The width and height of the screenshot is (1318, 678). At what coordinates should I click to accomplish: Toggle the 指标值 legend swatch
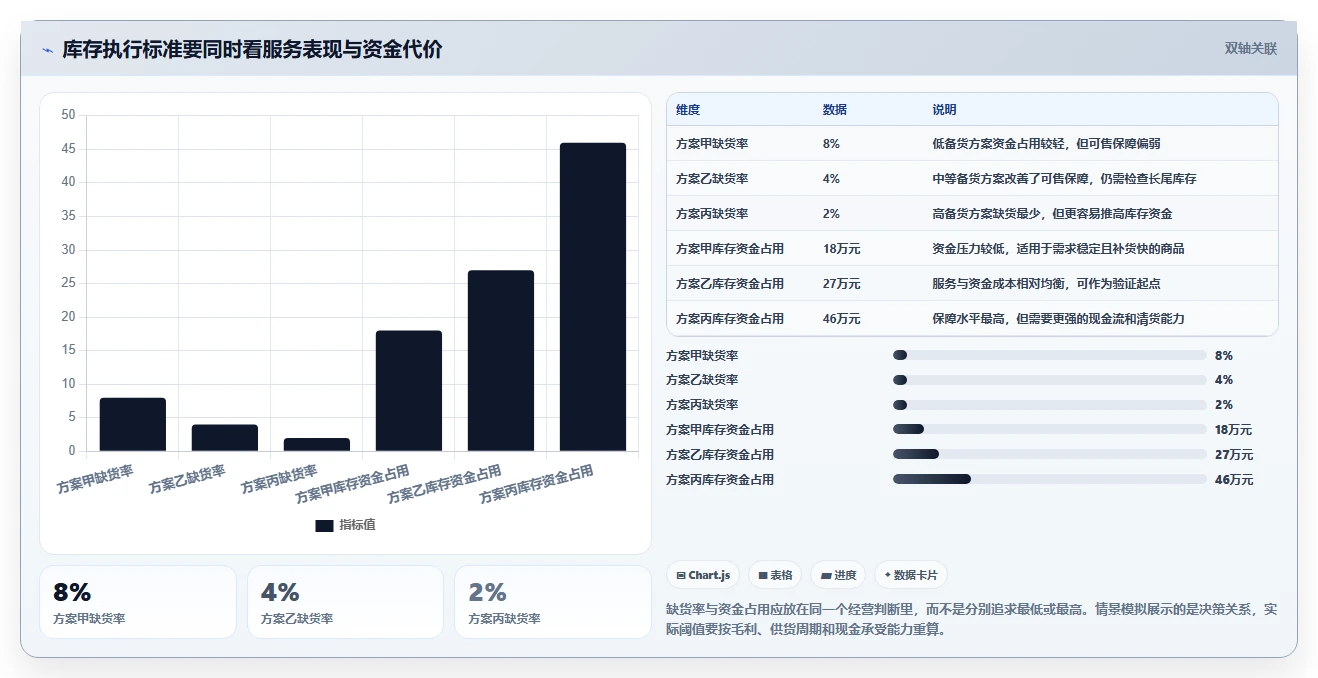tap(324, 525)
